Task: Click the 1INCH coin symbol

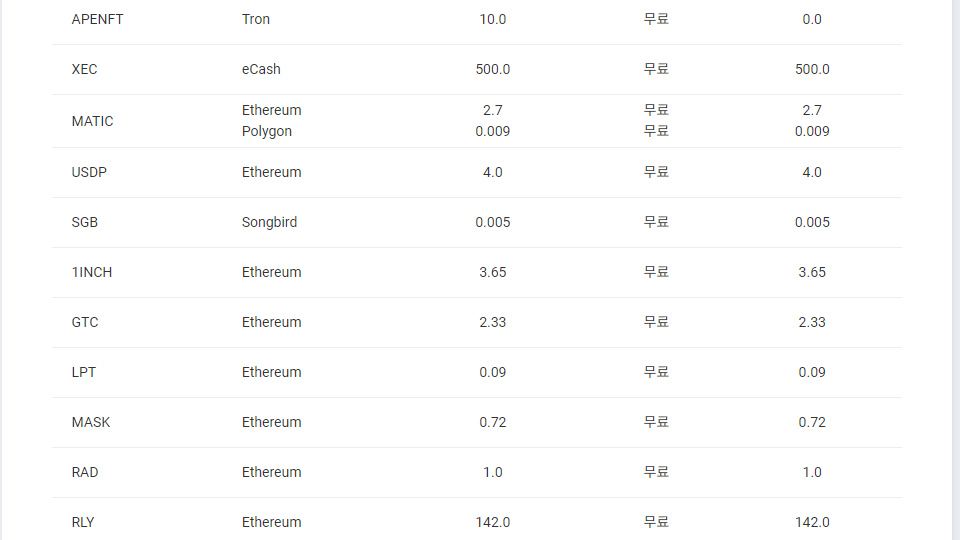Action: (x=92, y=272)
